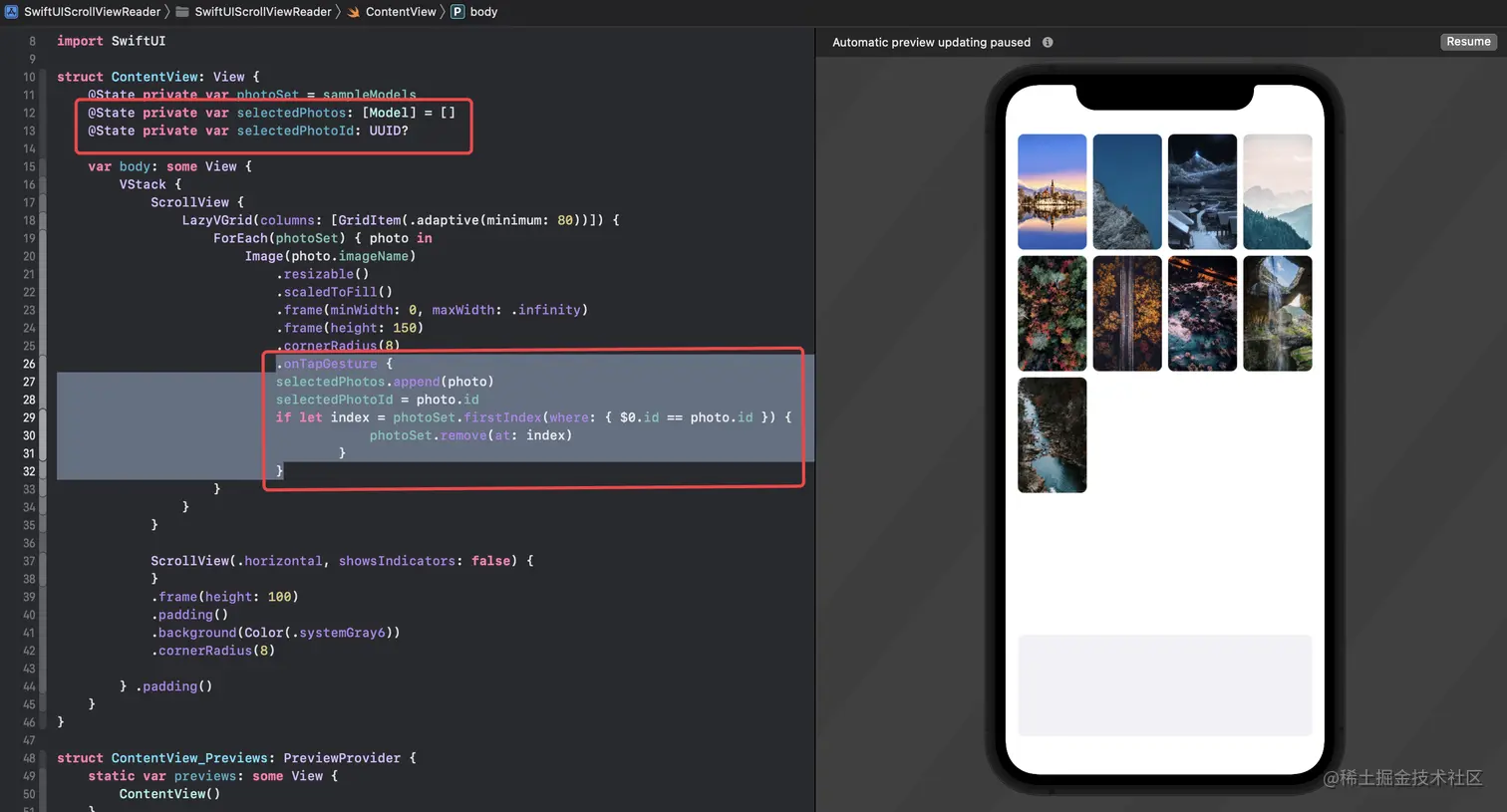Open the ContentView file breadcrumb
This screenshot has height=812, width=1507.
[x=401, y=12]
